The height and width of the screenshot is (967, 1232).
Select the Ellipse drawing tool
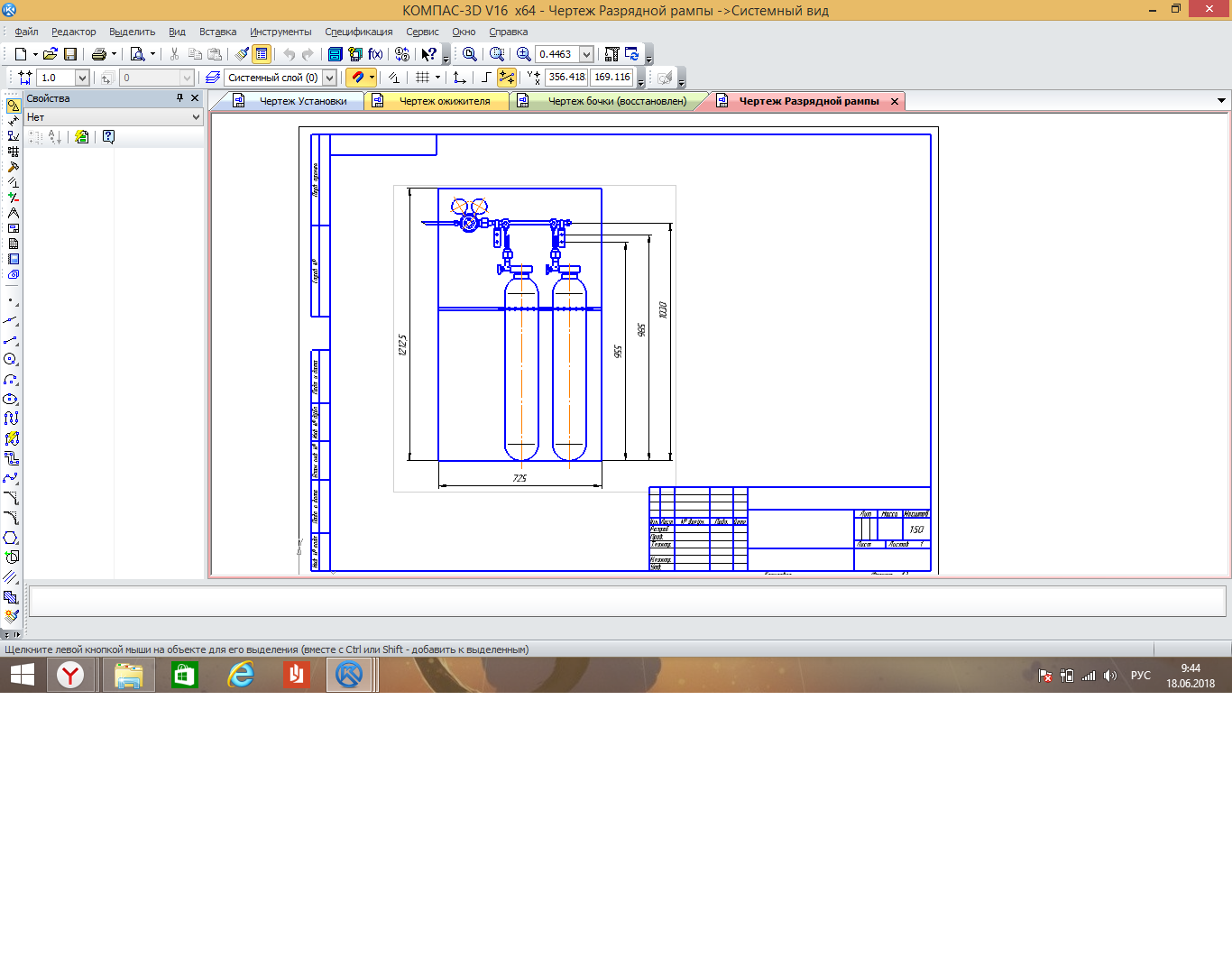pos(11,399)
